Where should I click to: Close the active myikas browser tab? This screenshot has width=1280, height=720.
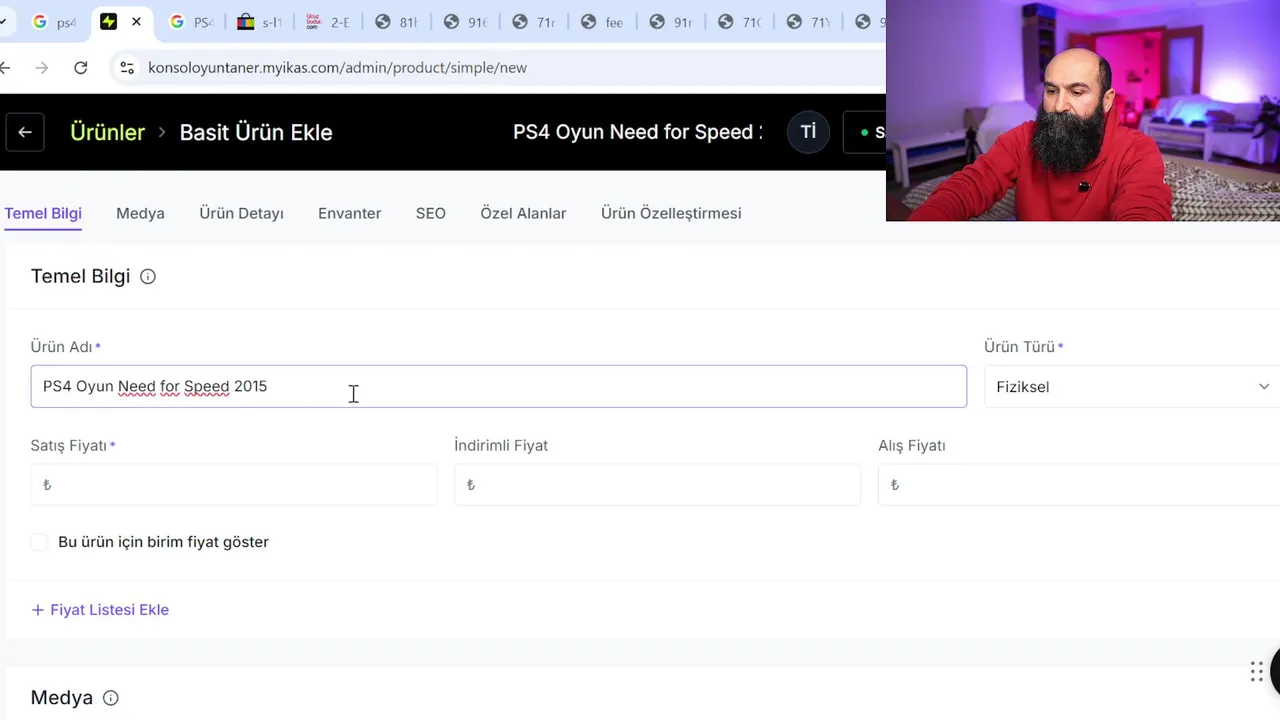[136, 22]
